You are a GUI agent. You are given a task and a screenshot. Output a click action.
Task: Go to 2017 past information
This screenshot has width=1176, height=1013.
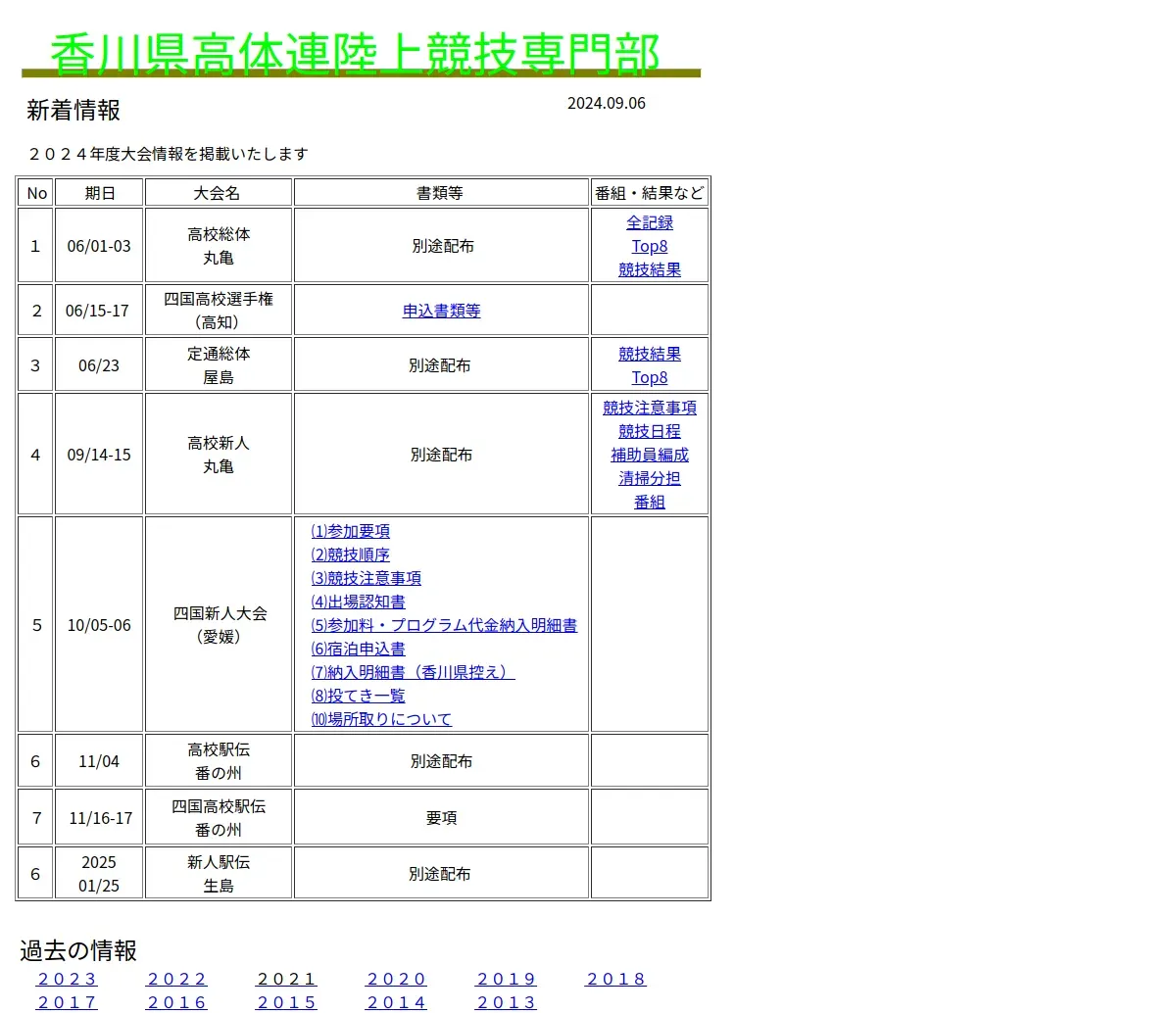(x=68, y=1002)
